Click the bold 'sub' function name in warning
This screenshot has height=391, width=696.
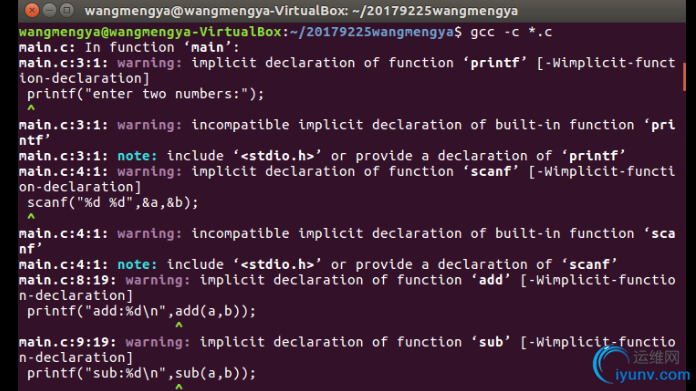[x=491, y=342]
